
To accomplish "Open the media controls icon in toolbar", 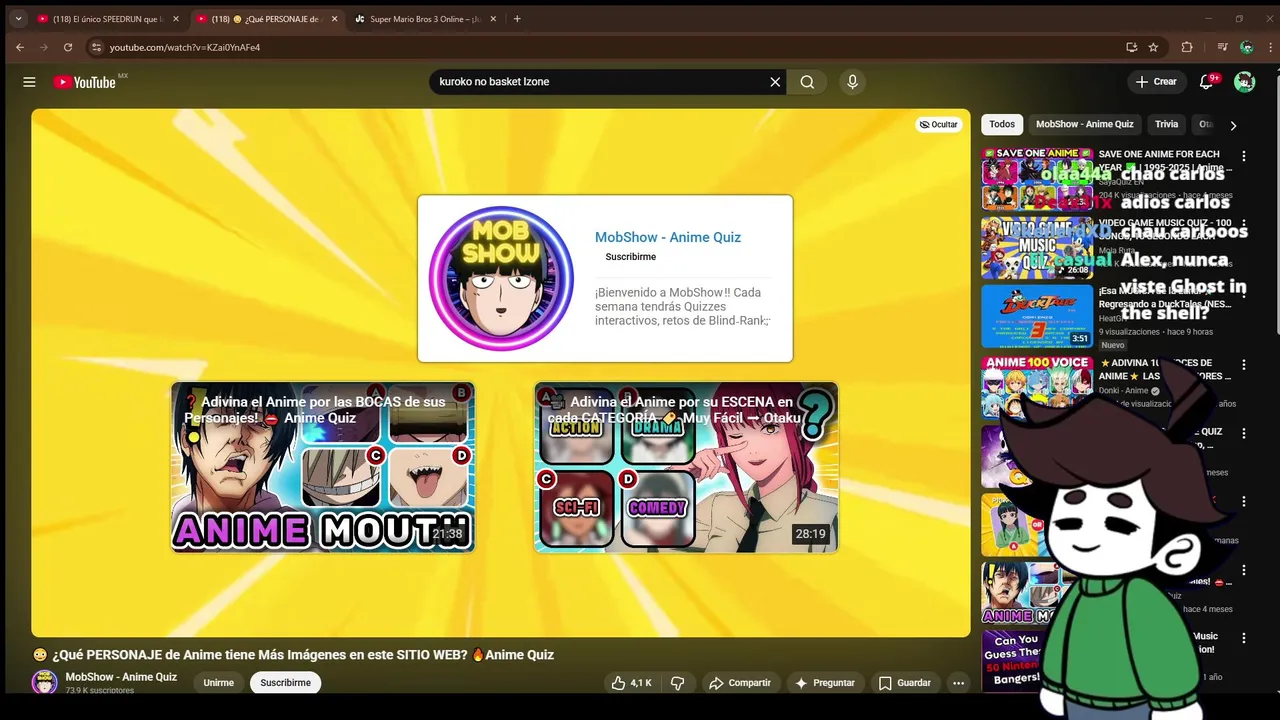I will point(1222,47).
